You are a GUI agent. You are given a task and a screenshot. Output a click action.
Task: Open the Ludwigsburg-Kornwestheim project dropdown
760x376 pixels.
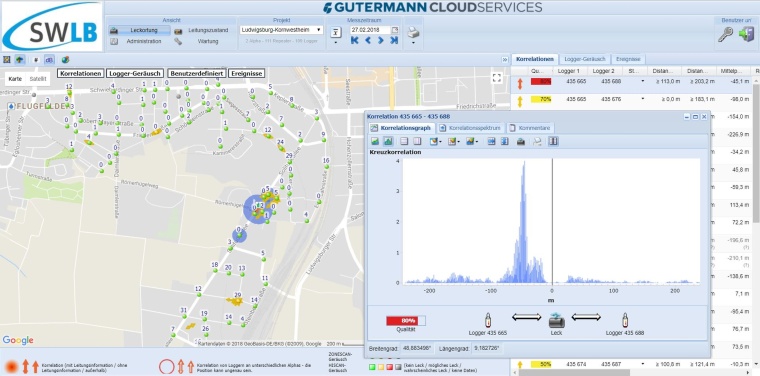coord(281,30)
